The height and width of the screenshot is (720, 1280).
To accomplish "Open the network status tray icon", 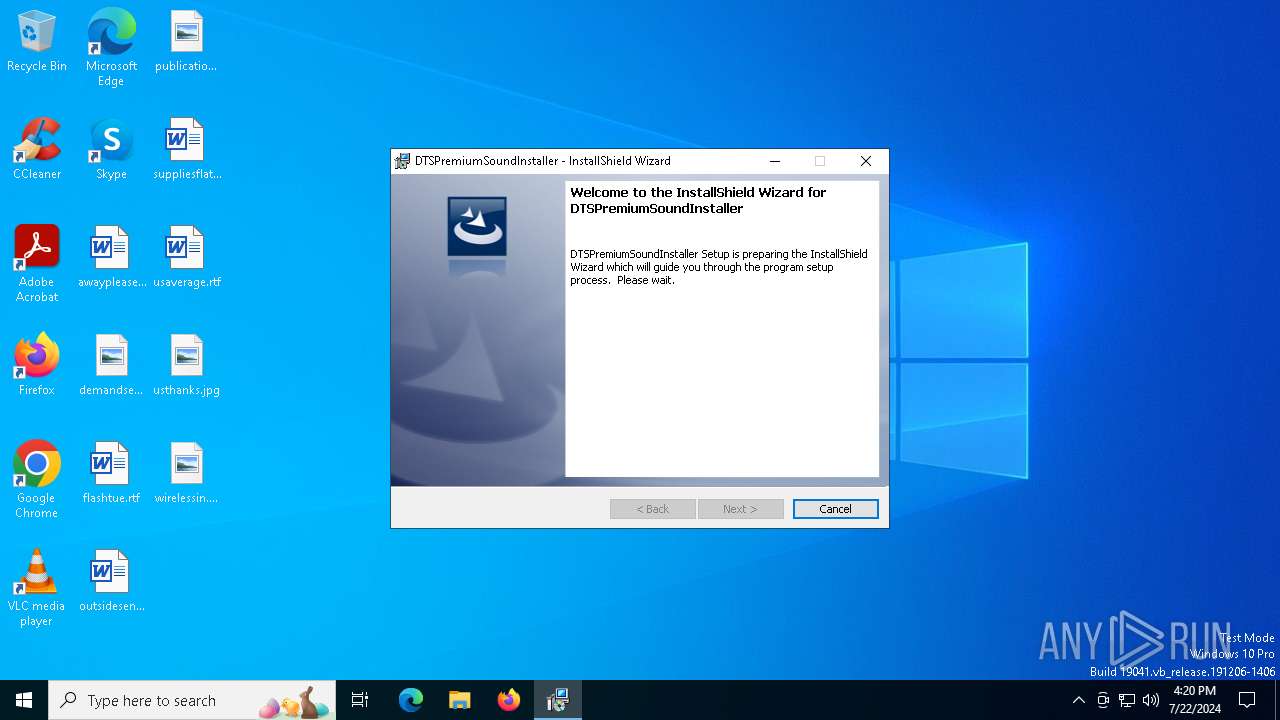I will point(1127,700).
